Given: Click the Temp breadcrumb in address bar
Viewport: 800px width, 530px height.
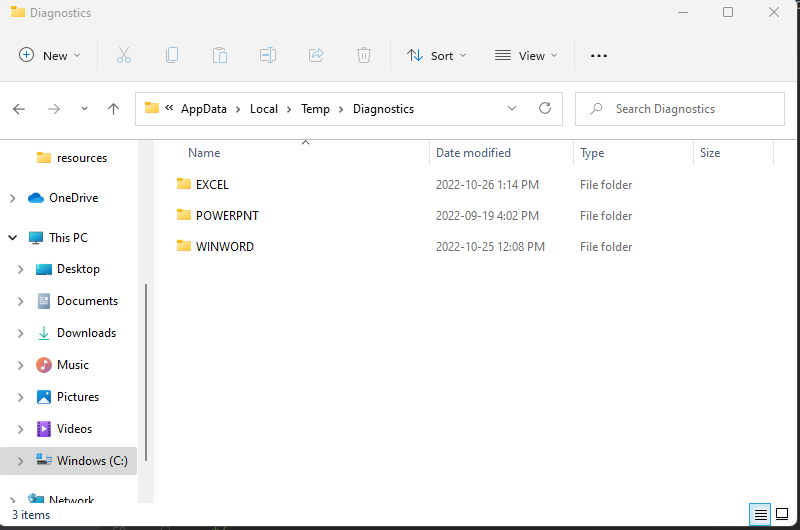Looking at the screenshot, I should (x=315, y=109).
